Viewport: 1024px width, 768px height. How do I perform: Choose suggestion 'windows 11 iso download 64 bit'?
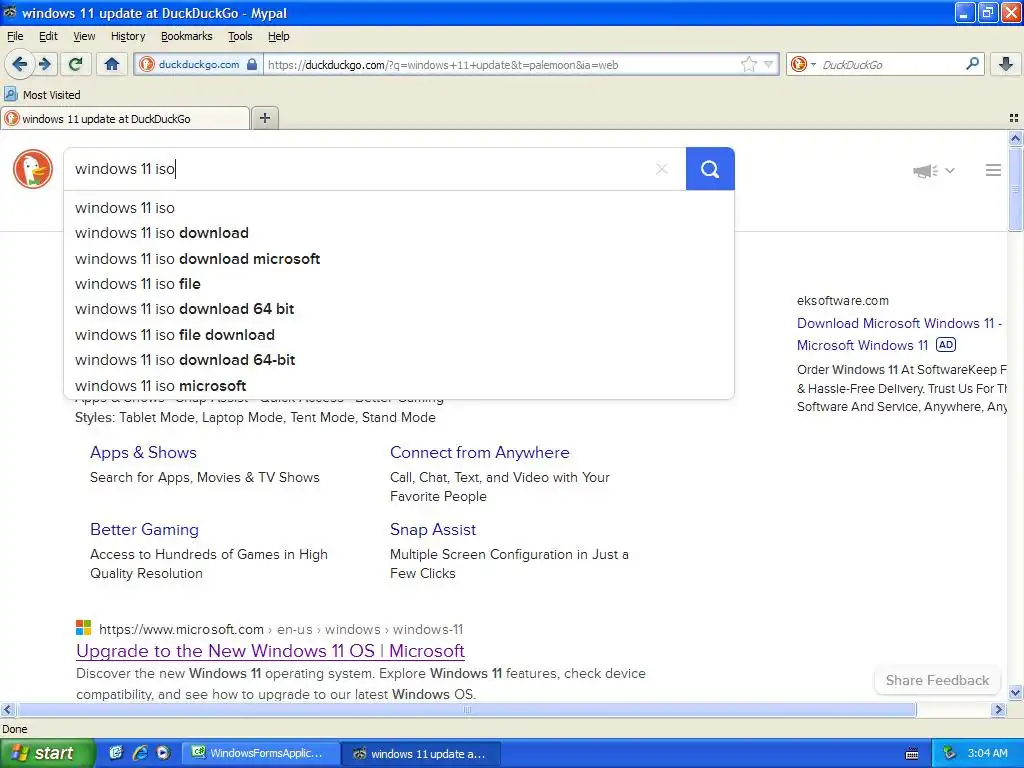point(398,309)
